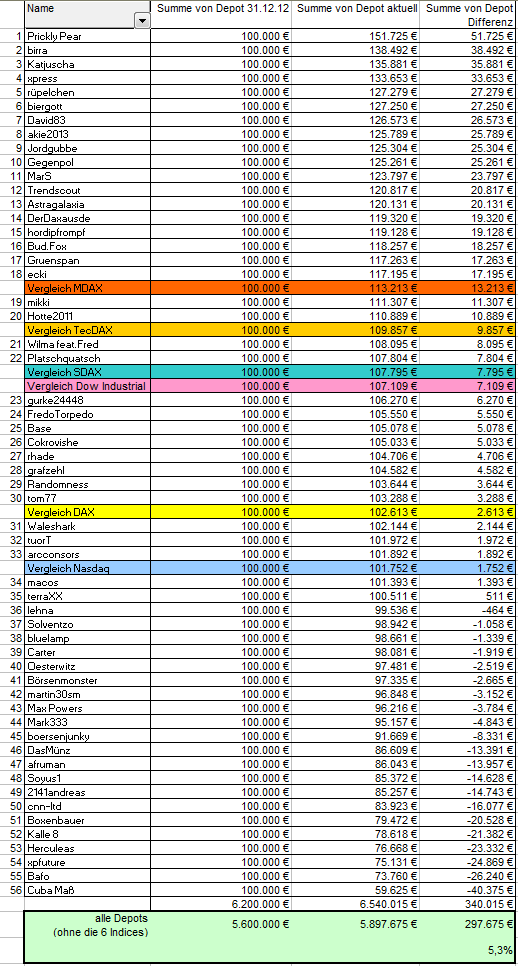Select the cell 'Börsenmonster'
The width and height of the screenshot is (518, 966).
(87, 680)
